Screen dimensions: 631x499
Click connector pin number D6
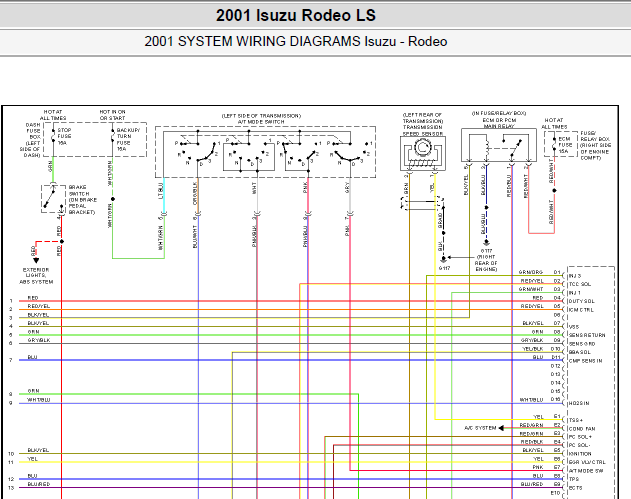coord(557,315)
